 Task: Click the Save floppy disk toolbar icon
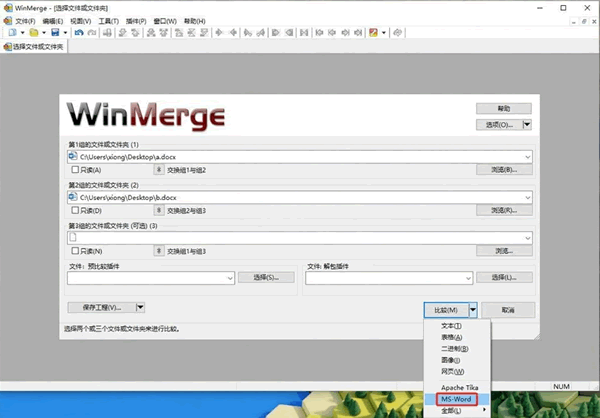pos(55,33)
